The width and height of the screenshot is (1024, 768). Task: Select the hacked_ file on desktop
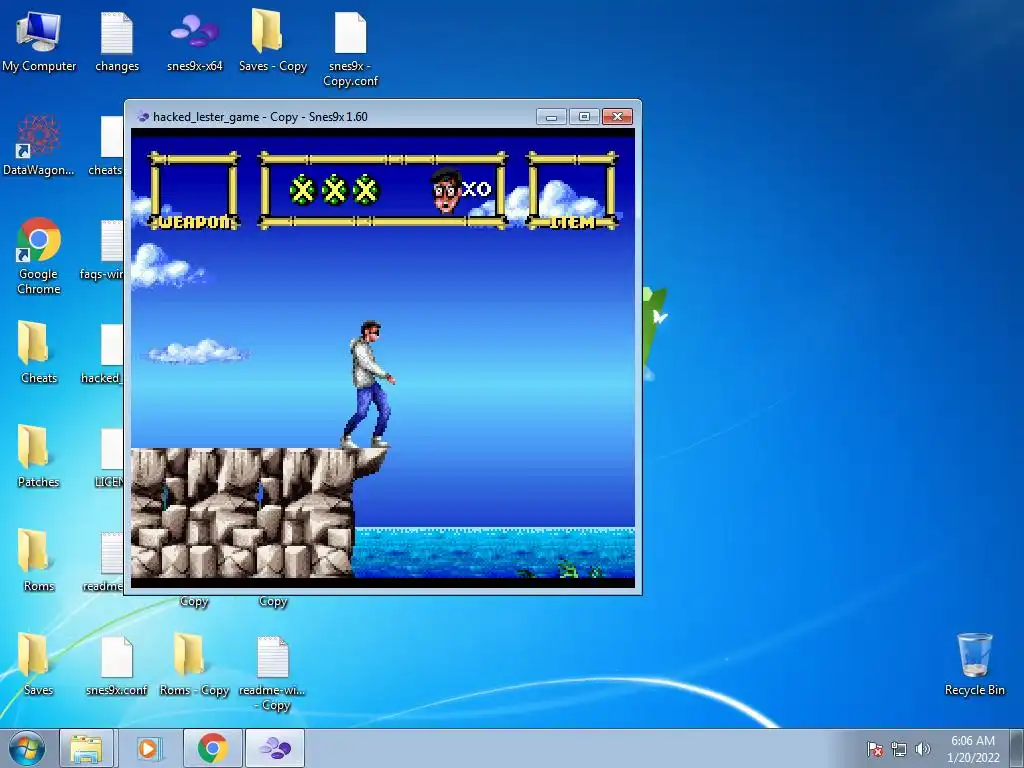click(x=104, y=353)
